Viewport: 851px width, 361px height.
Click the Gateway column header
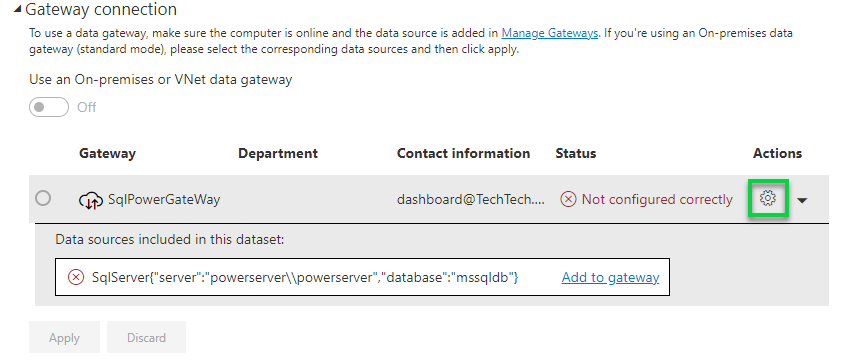point(107,154)
